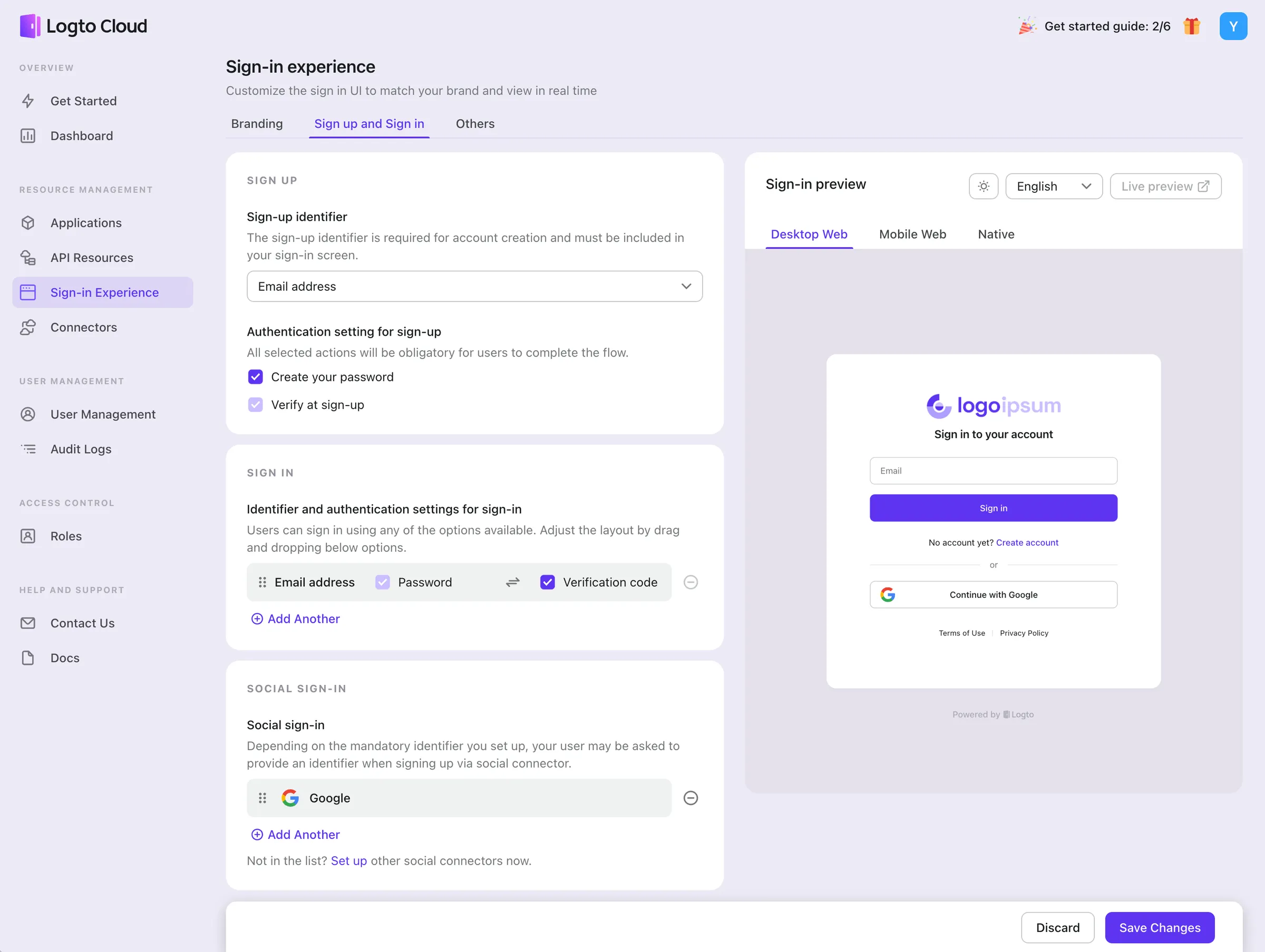Open Audit Logs using its sidebar icon
The width and height of the screenshot is (1265, 952).
click(28, 449)
